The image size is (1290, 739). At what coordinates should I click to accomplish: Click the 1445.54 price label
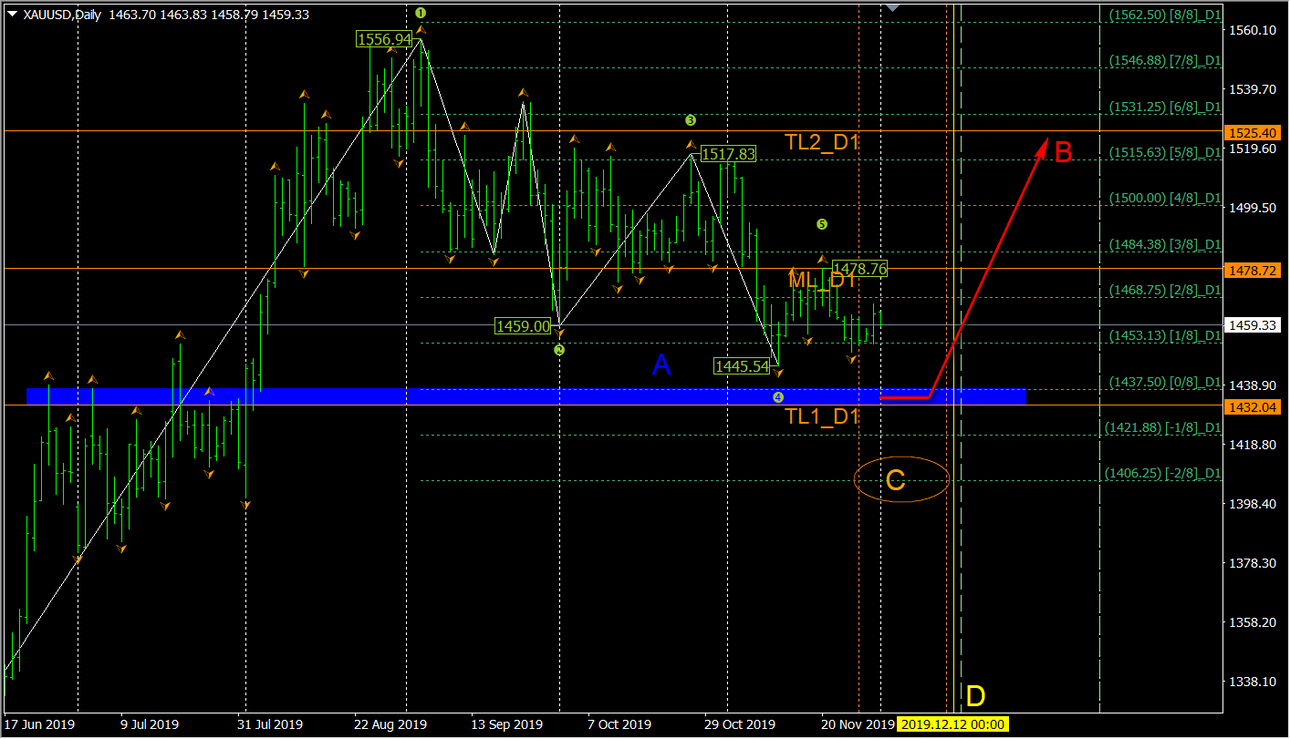pyautogui.click(x=742, y=367)
